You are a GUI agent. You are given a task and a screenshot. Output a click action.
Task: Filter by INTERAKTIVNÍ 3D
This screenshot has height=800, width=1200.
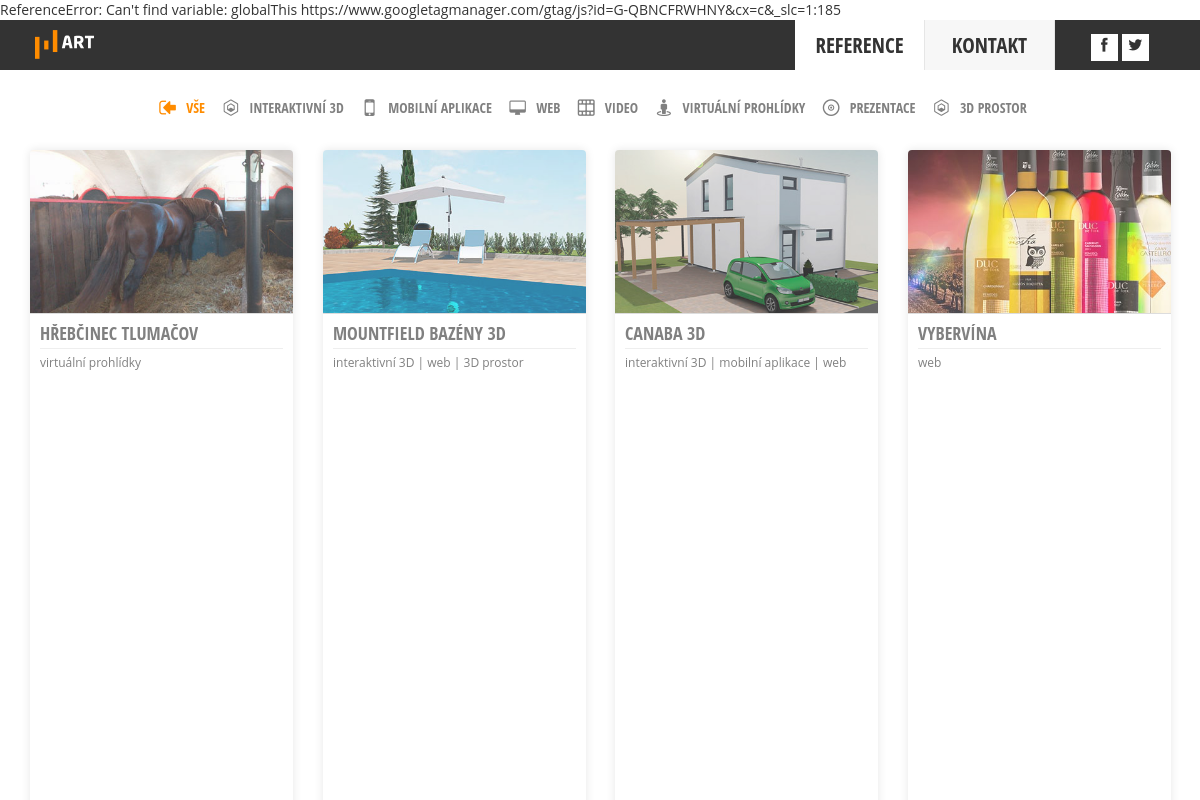[296, 108]
